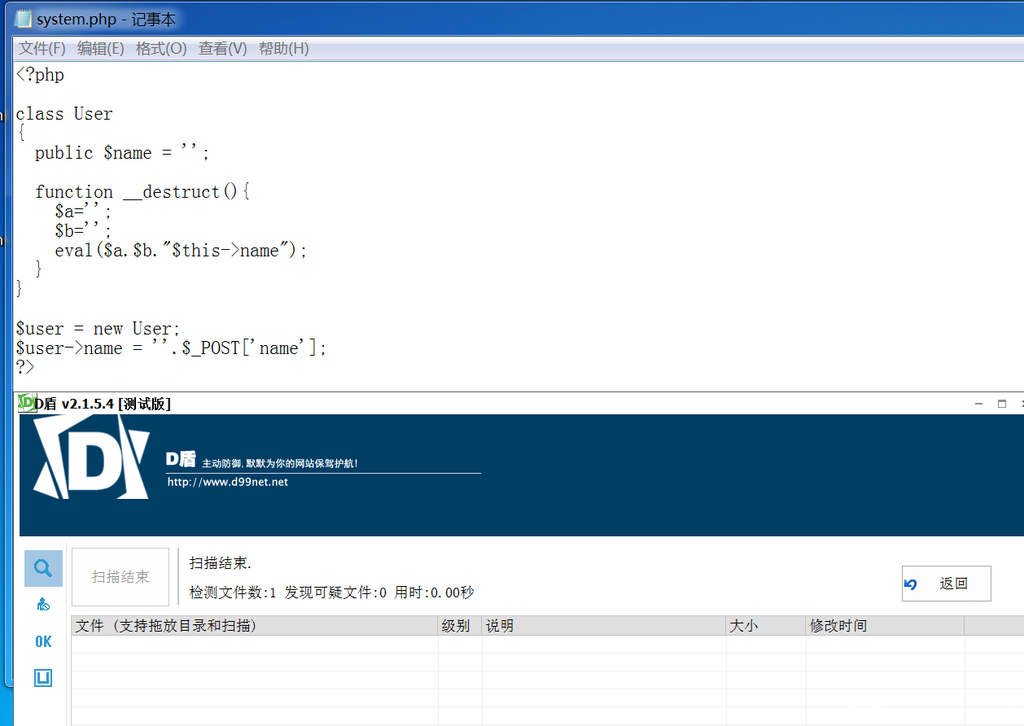This screenshot has width=1024, height=726.
Task: Click the 级别 column header
Action: [460, 625]
